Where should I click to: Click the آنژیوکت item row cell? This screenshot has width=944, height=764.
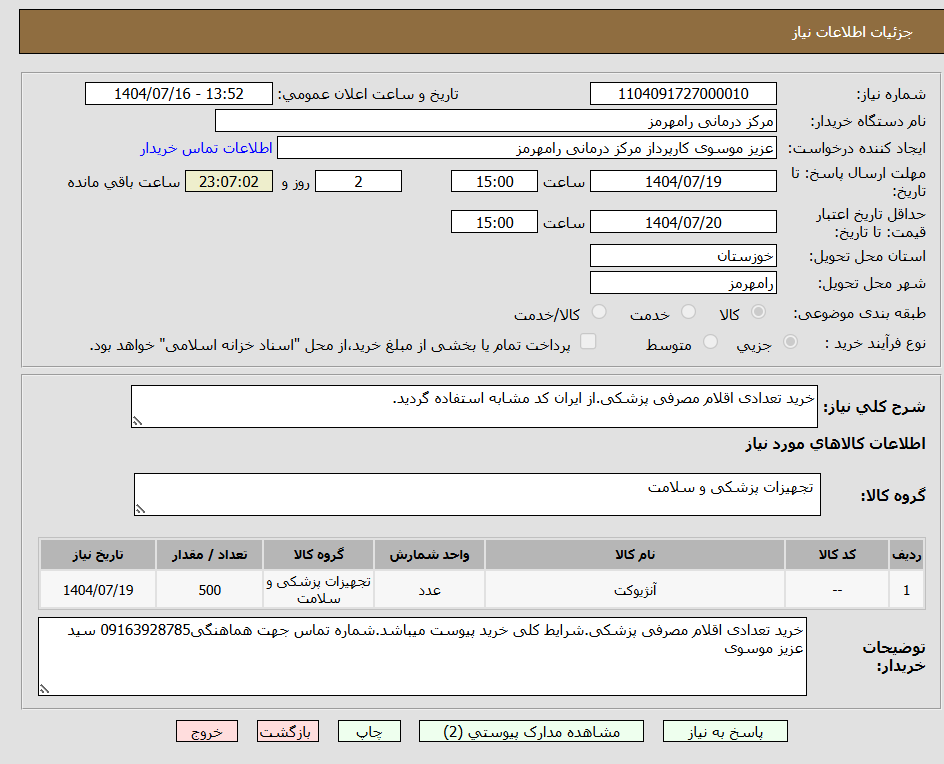[635, 590]
